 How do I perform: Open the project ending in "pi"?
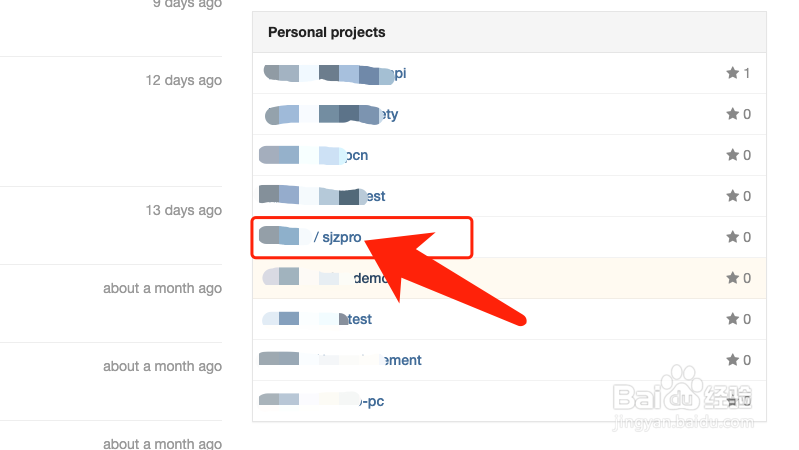tap(335, 74)
